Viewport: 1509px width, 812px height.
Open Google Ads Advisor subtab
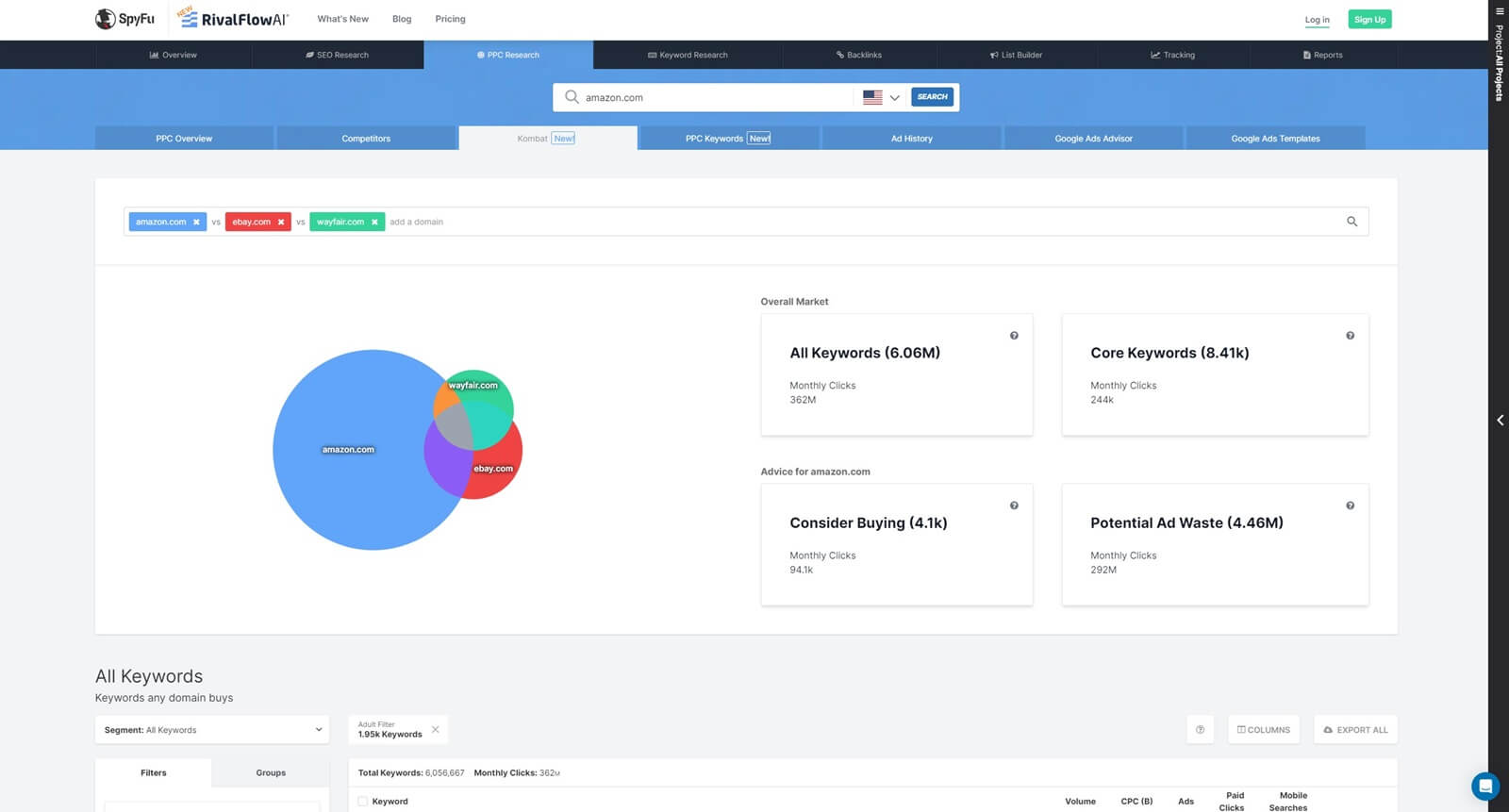pos(1093,139)
